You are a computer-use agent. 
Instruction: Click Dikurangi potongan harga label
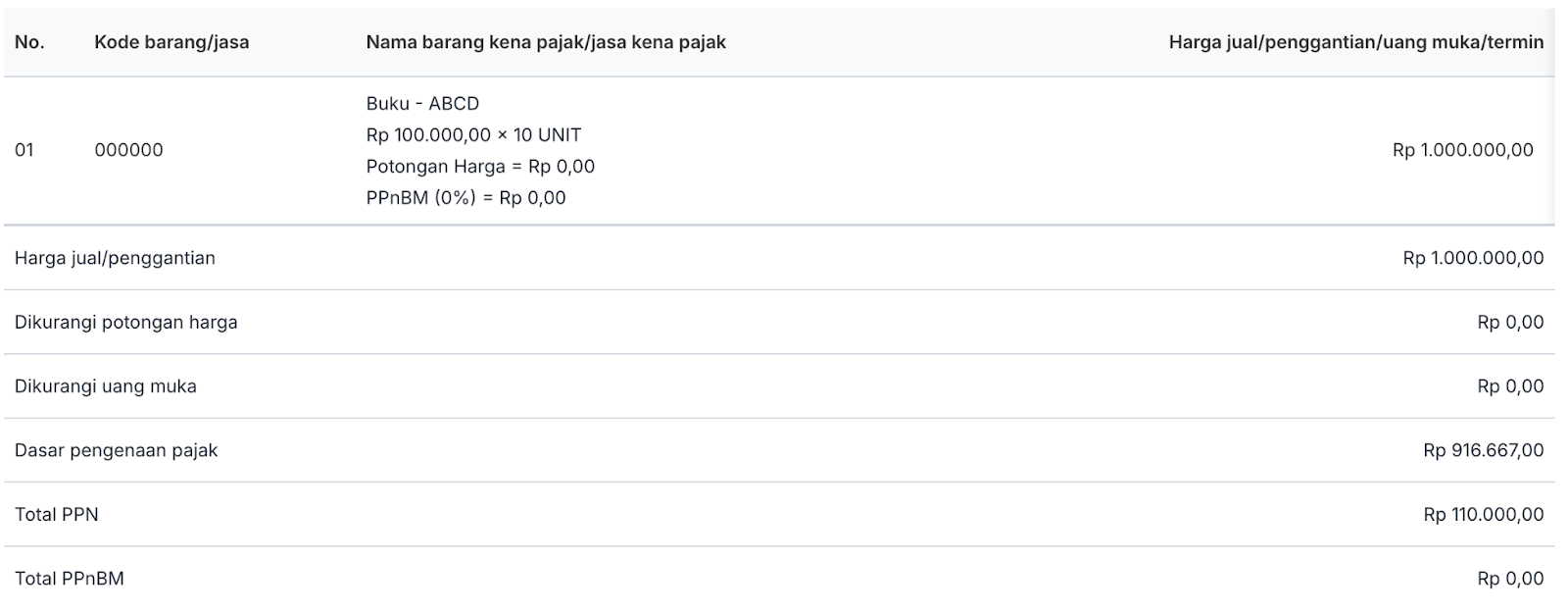point(125,322)
